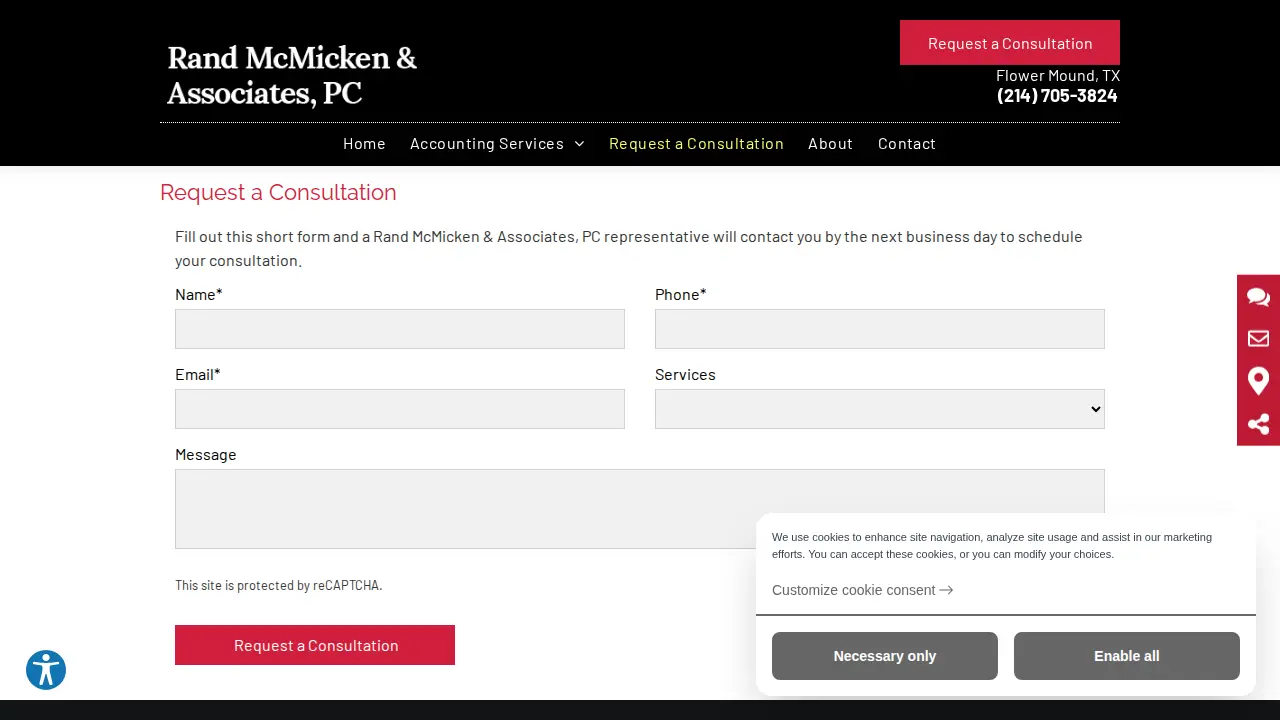Viewport: 1280px width, 720px height.
Task: Expand the Accounting Services menu chevron
Action: tap(579, 144)
